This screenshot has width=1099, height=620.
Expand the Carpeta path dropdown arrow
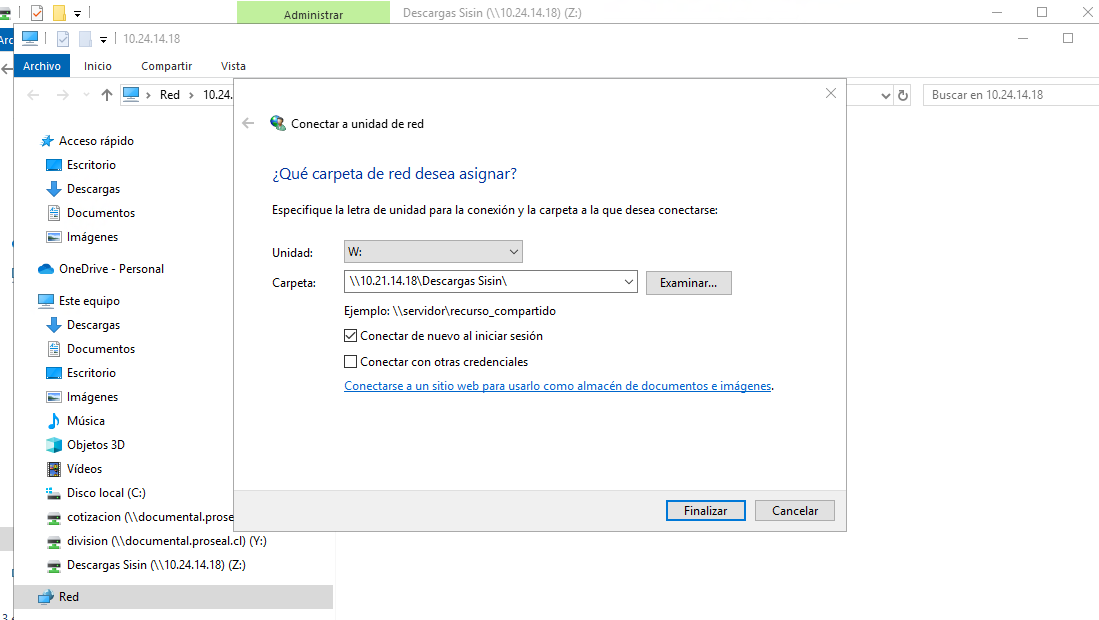coord(628,283)
